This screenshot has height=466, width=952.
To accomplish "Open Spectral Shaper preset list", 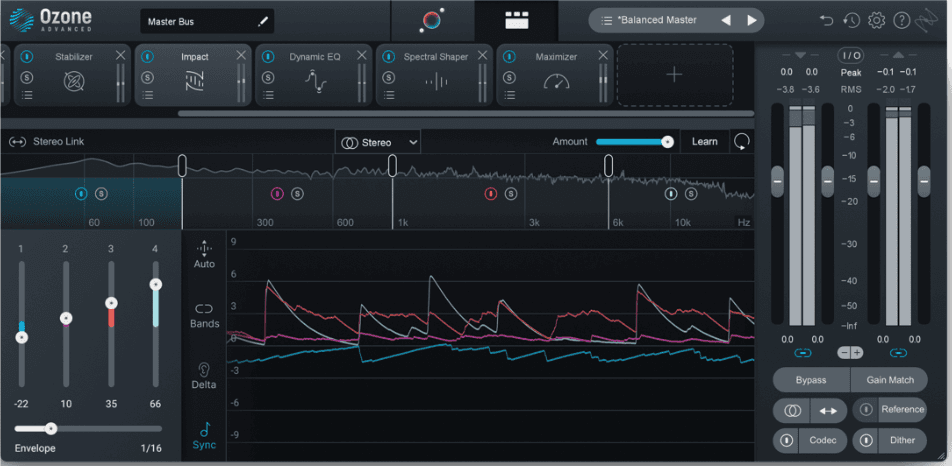I will pos(389,95).
